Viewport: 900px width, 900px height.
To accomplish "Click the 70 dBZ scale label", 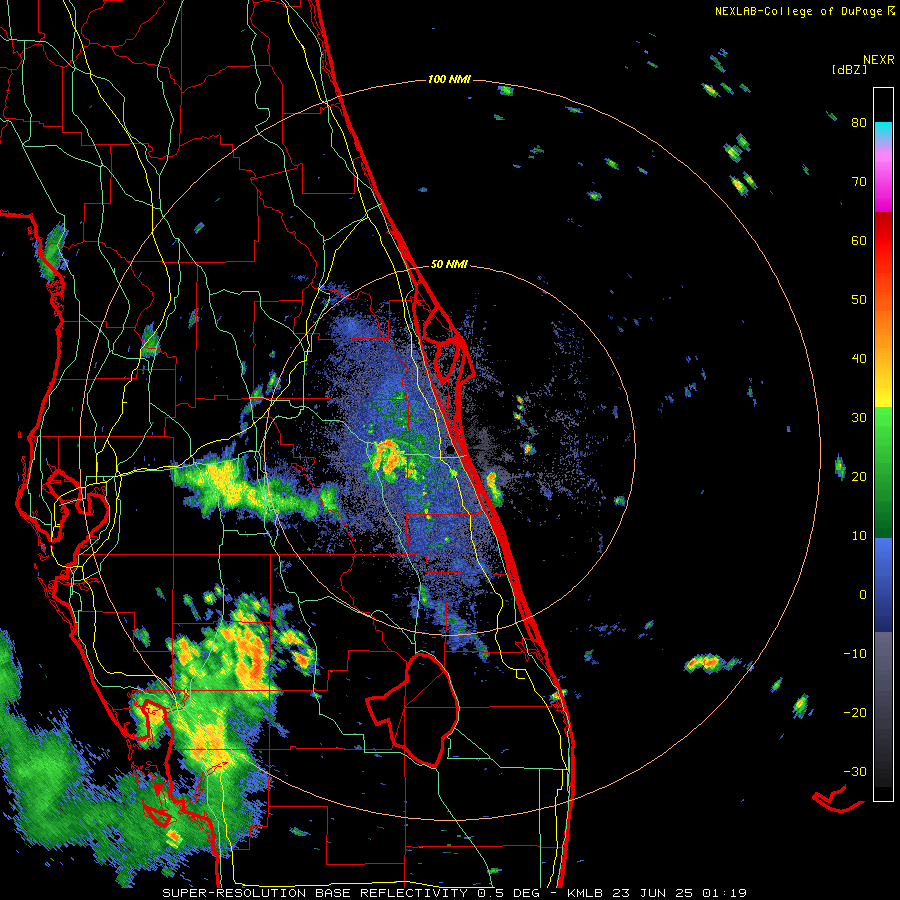I will tap(859, 182).
